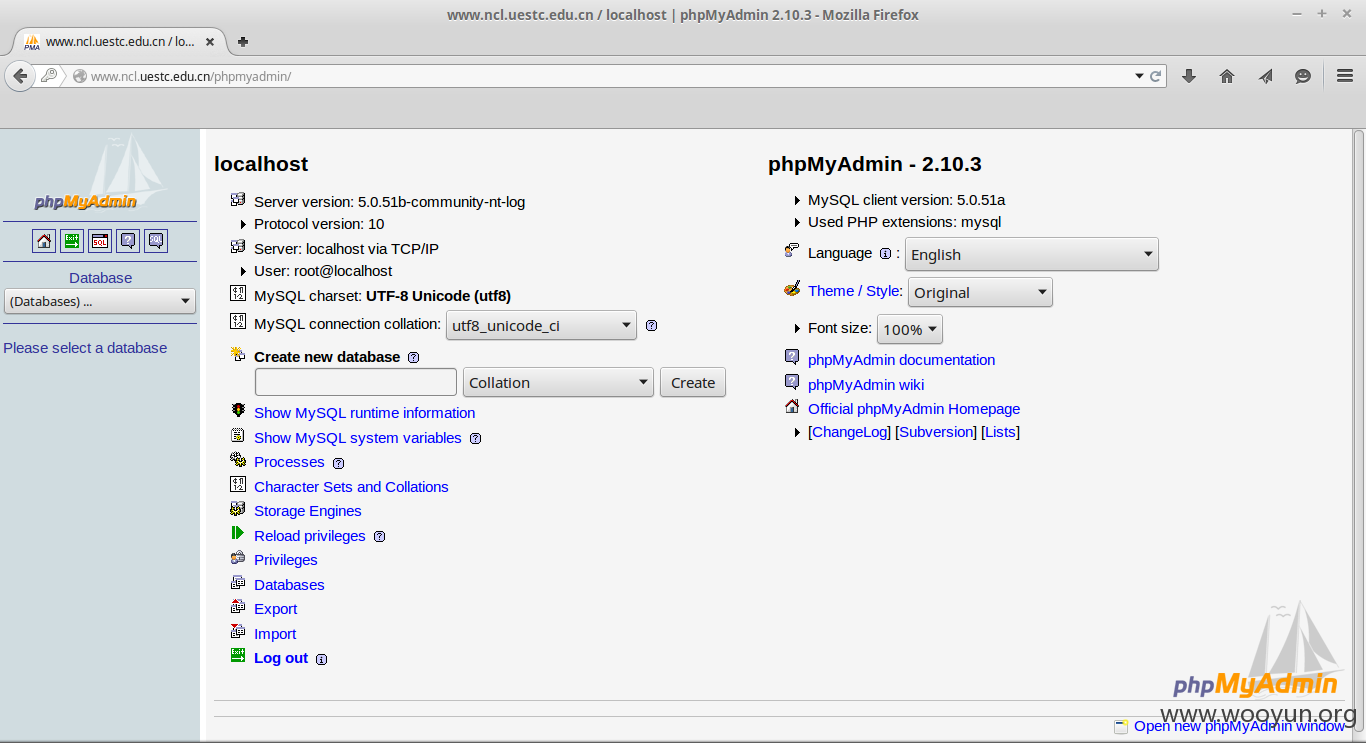This screenshot has width=1366, height=743.
Task: Open phpMyAdmin documentation link
Action: (902, 360)
